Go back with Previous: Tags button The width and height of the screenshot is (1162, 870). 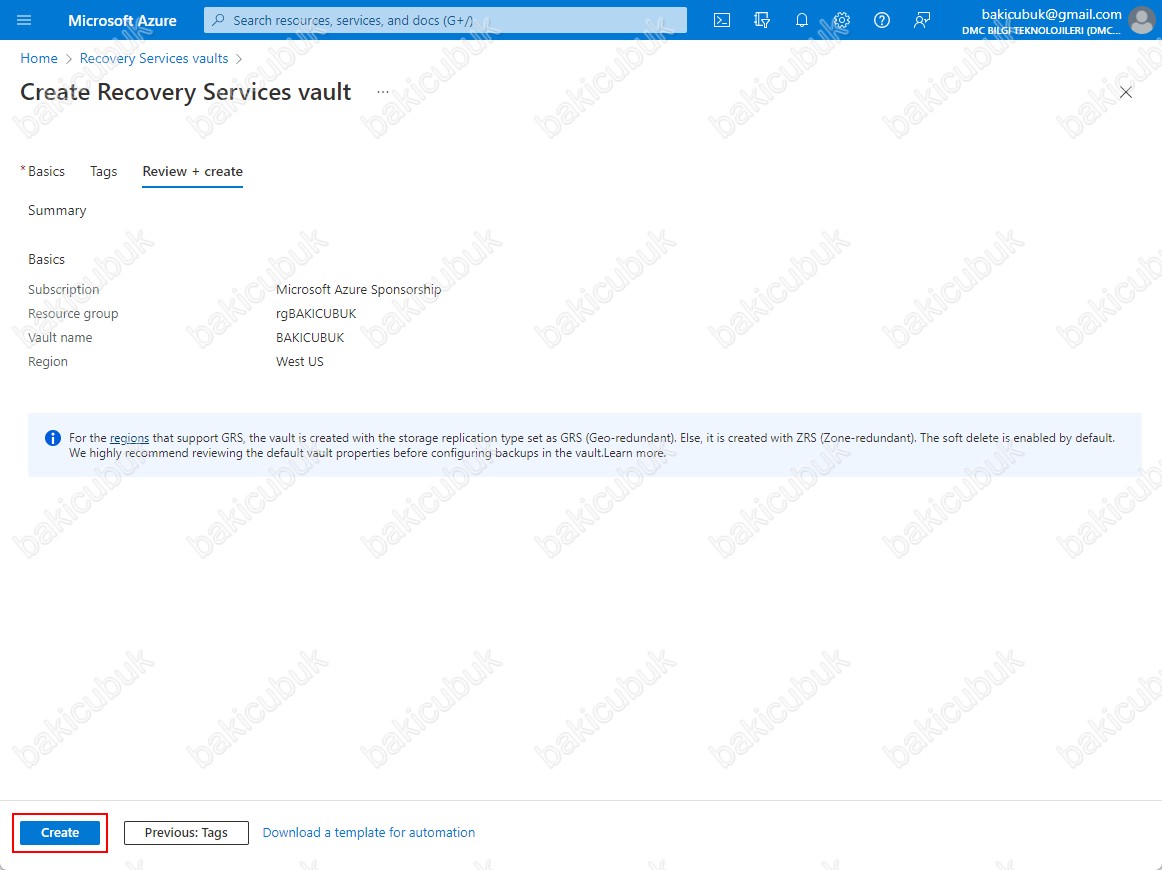(x=186, y=832)
